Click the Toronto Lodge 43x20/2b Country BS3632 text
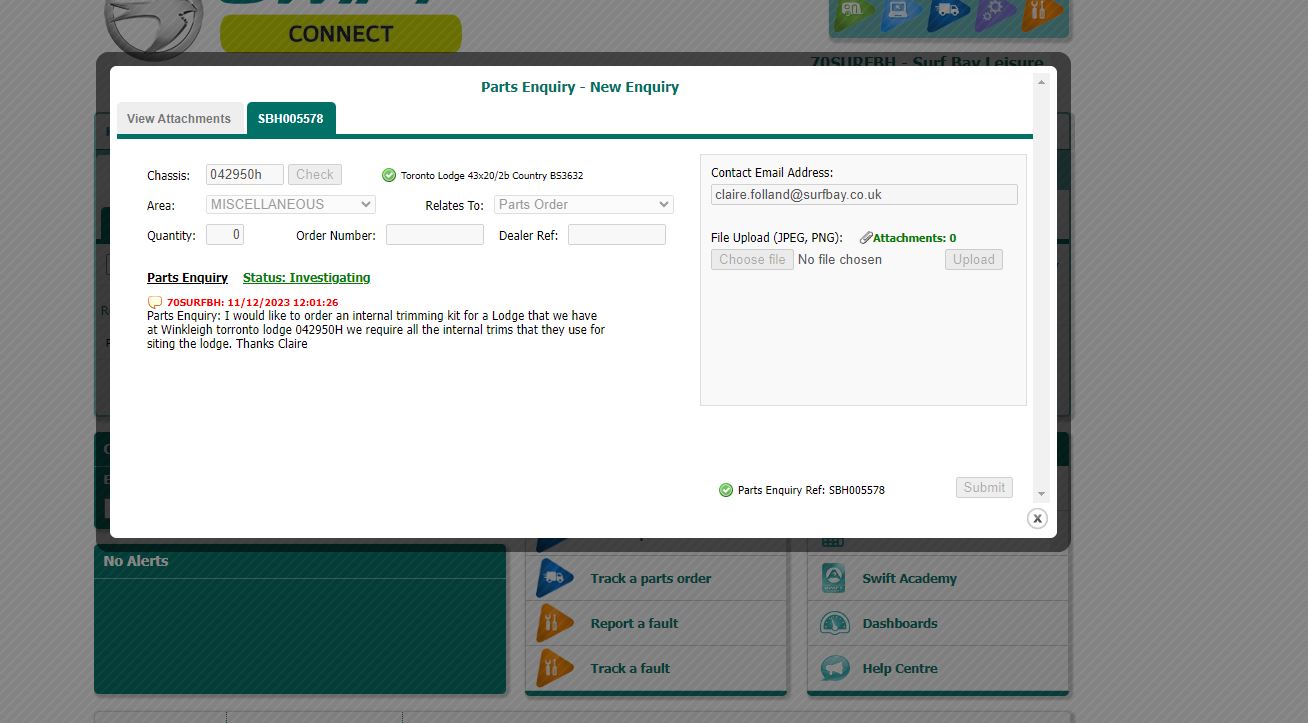 pyautogui.click(x=492, y=176)
